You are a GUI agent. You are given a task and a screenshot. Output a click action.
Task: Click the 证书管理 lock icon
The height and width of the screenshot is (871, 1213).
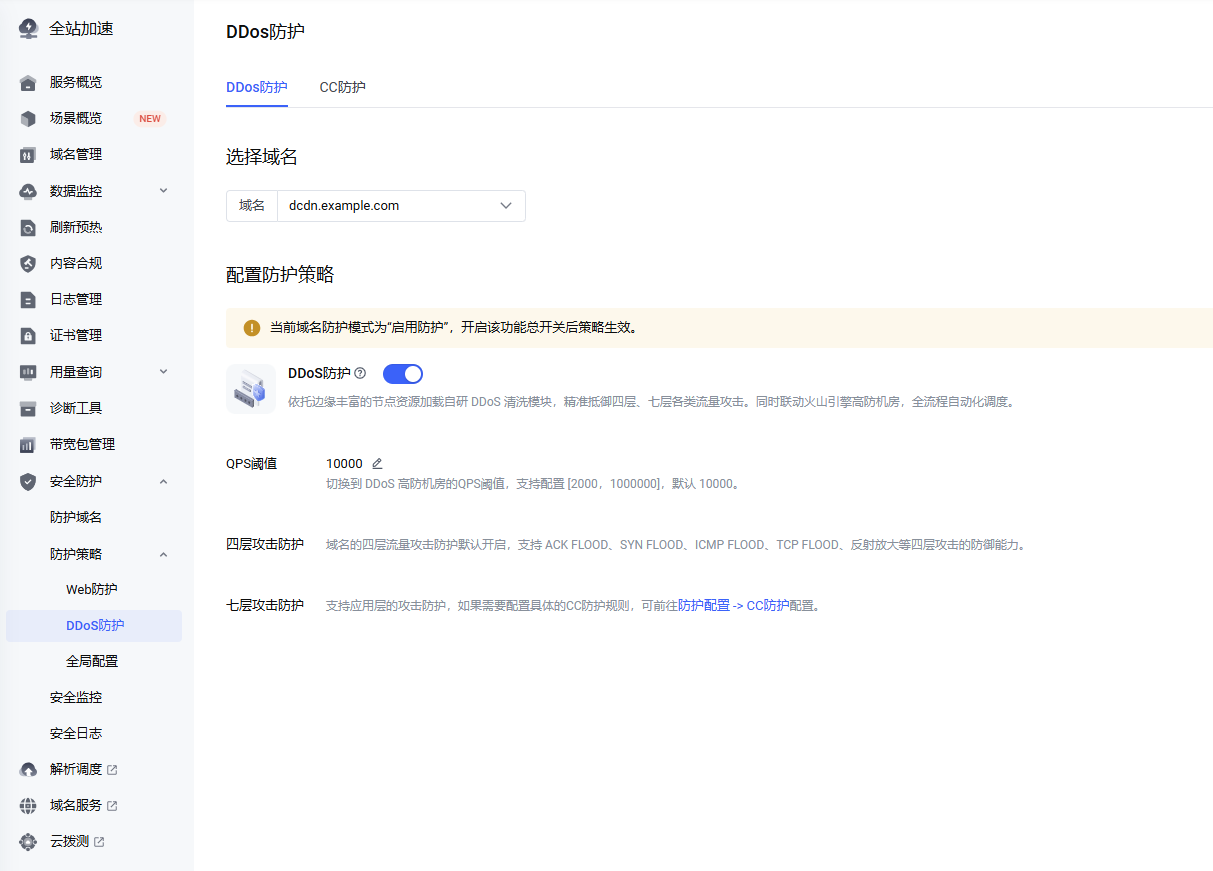[28, 335]
